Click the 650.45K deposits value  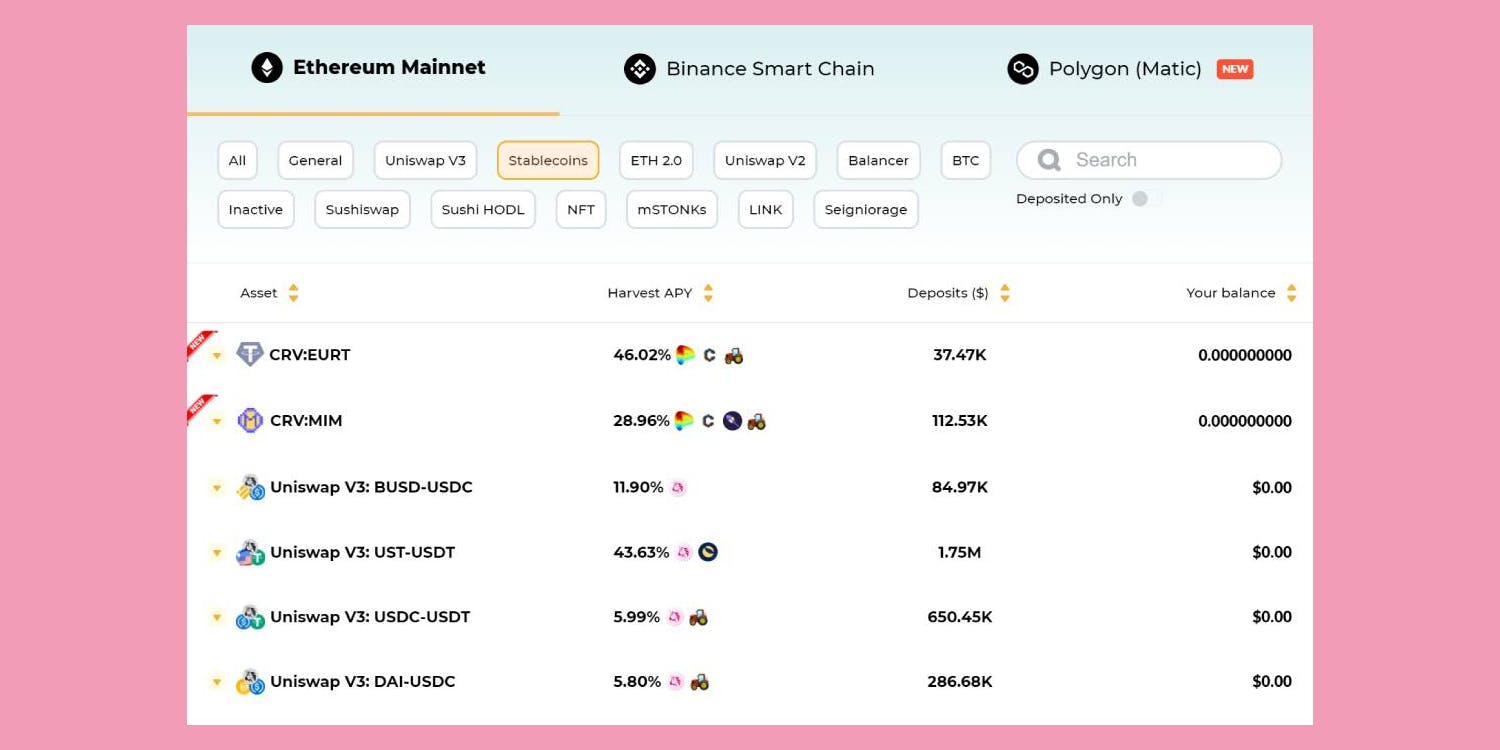pos(960,617)
